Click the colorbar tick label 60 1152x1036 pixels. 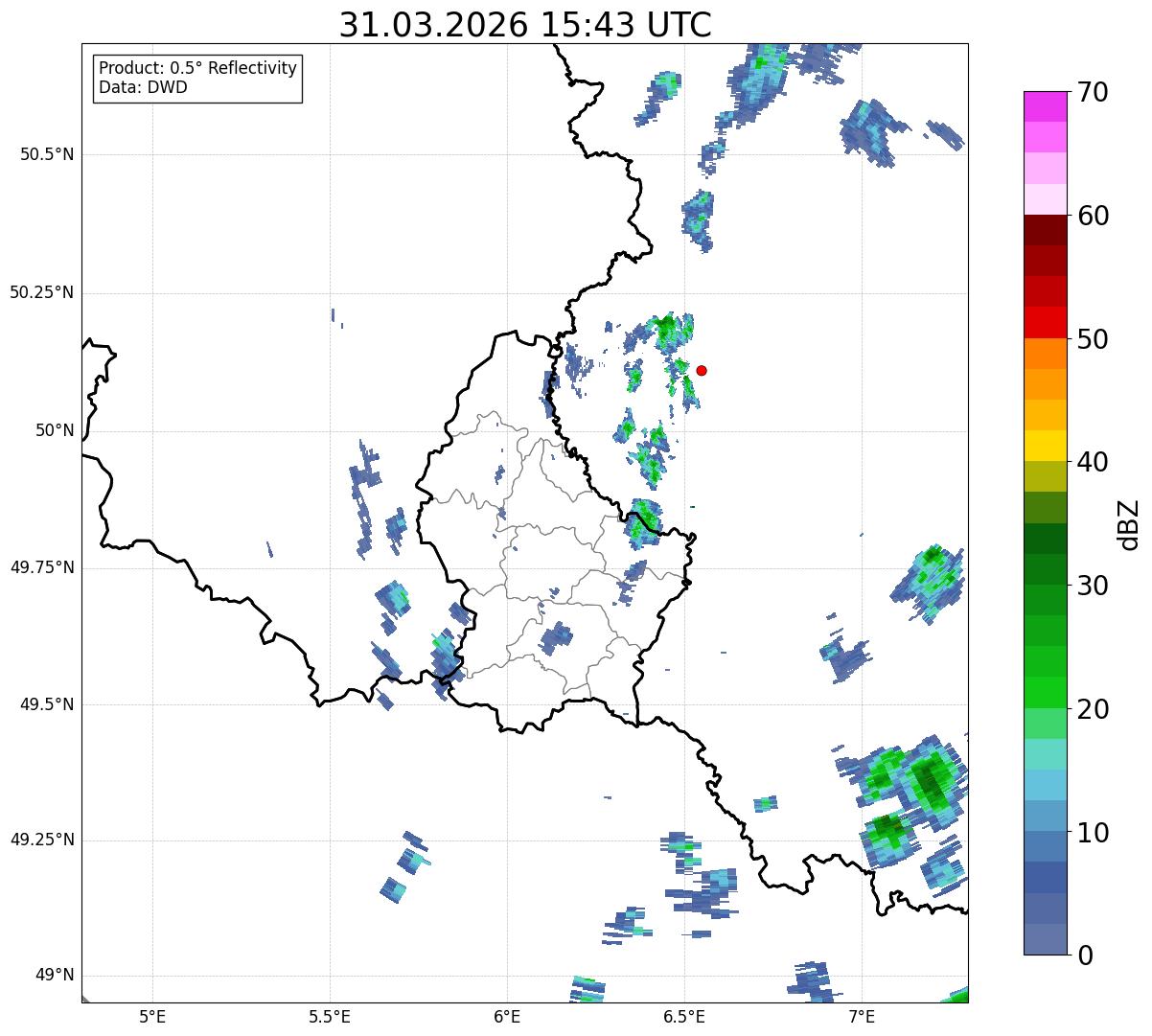point(1093,216)
